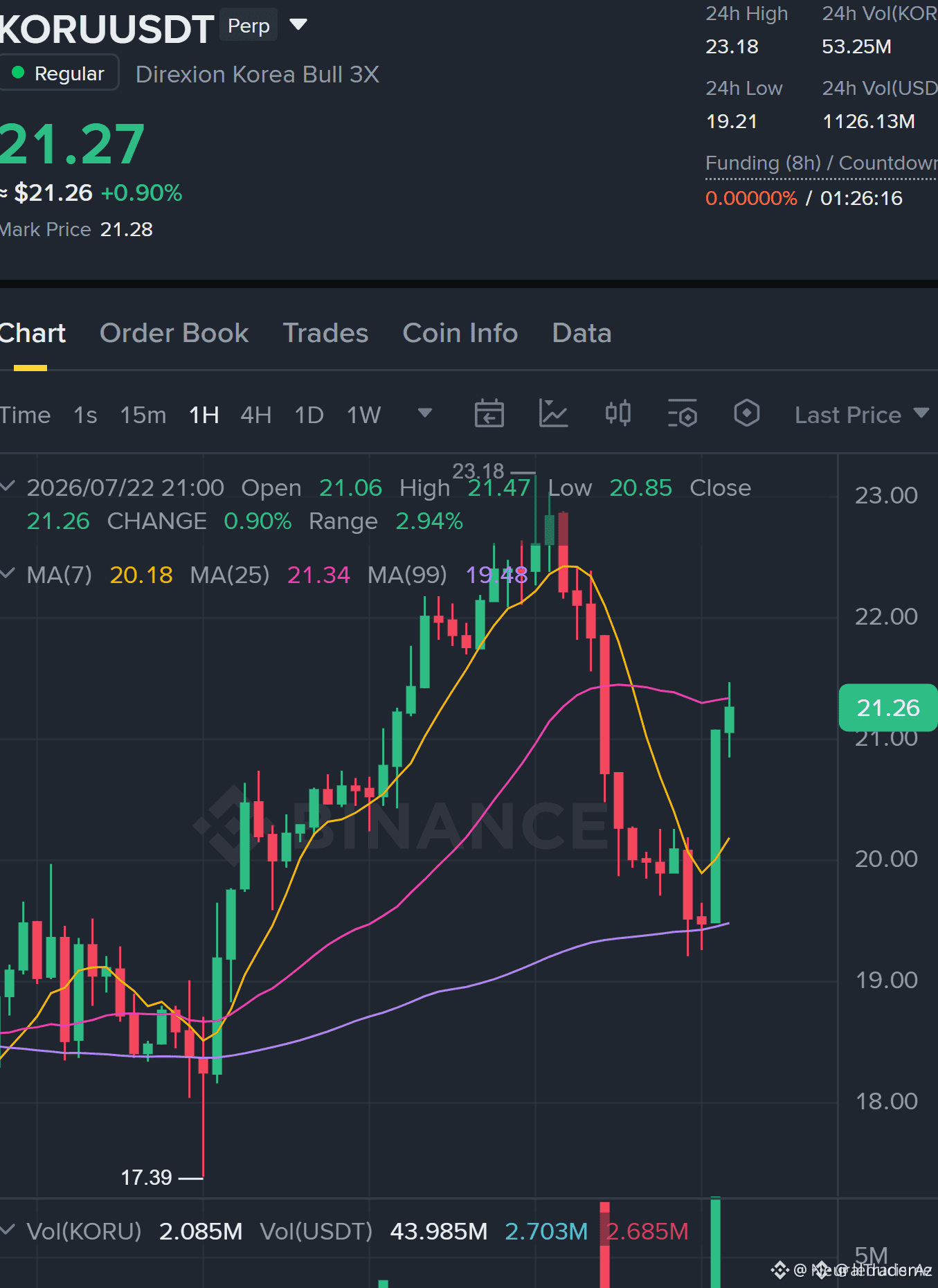Open the line-graph indicators icon
Viewport: 938px width, 1288px height.
click(x=554, y=414)
